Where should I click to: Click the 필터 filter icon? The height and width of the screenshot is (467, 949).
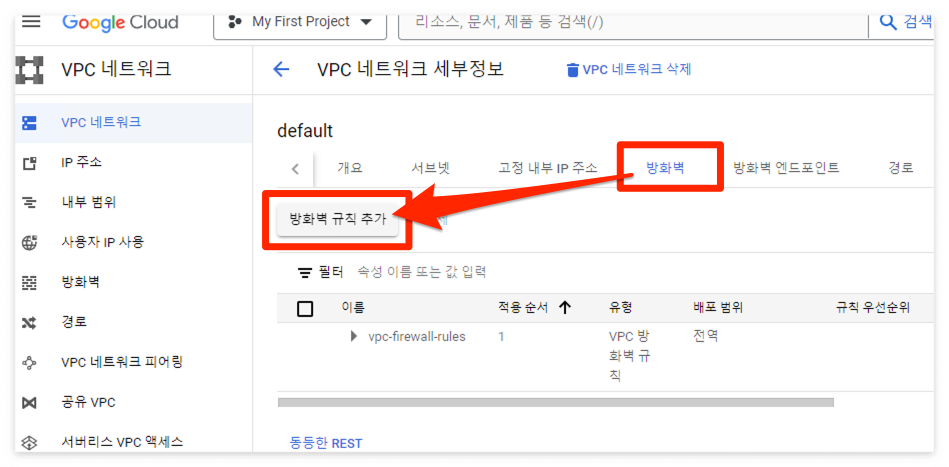pyautogui.click(x=304, y=273)
